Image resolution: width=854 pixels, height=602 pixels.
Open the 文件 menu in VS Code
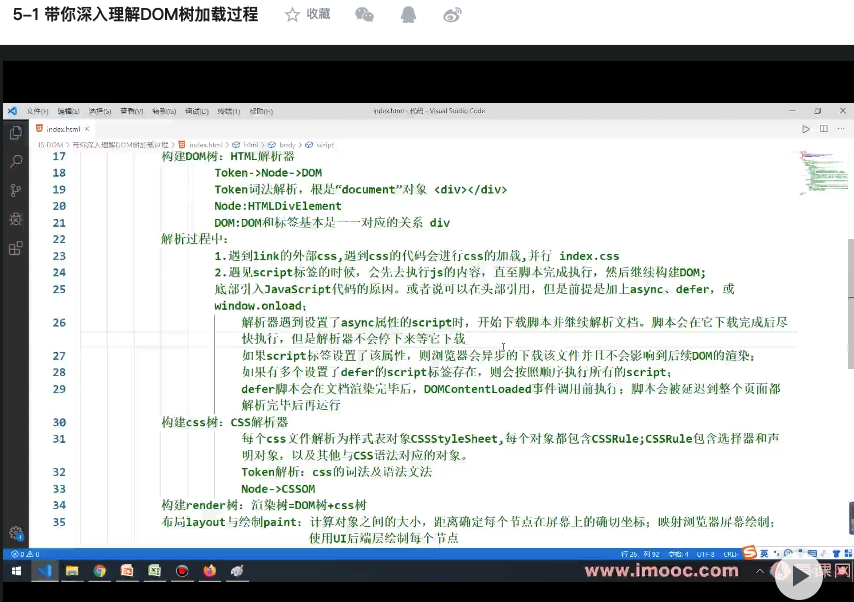point(36,111)
